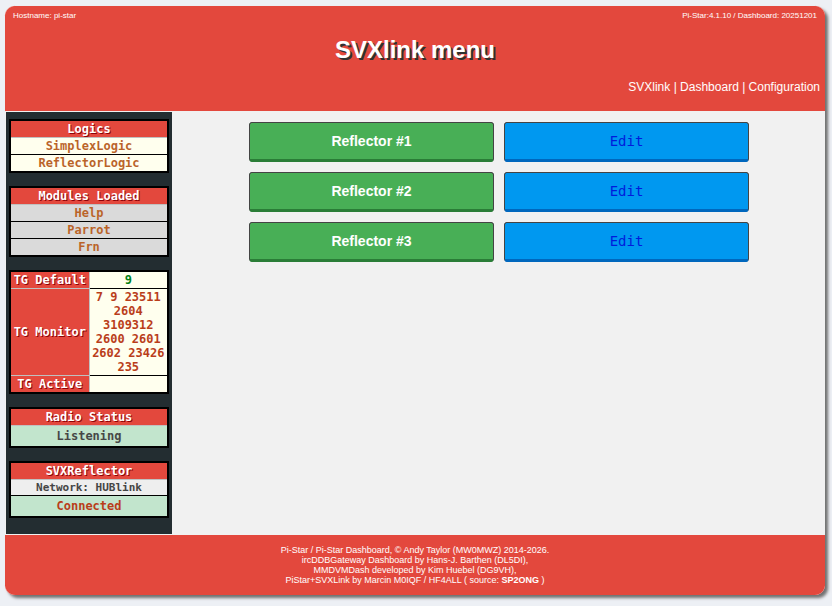
Task: Click the Frn module row
Action: [89, 247]
